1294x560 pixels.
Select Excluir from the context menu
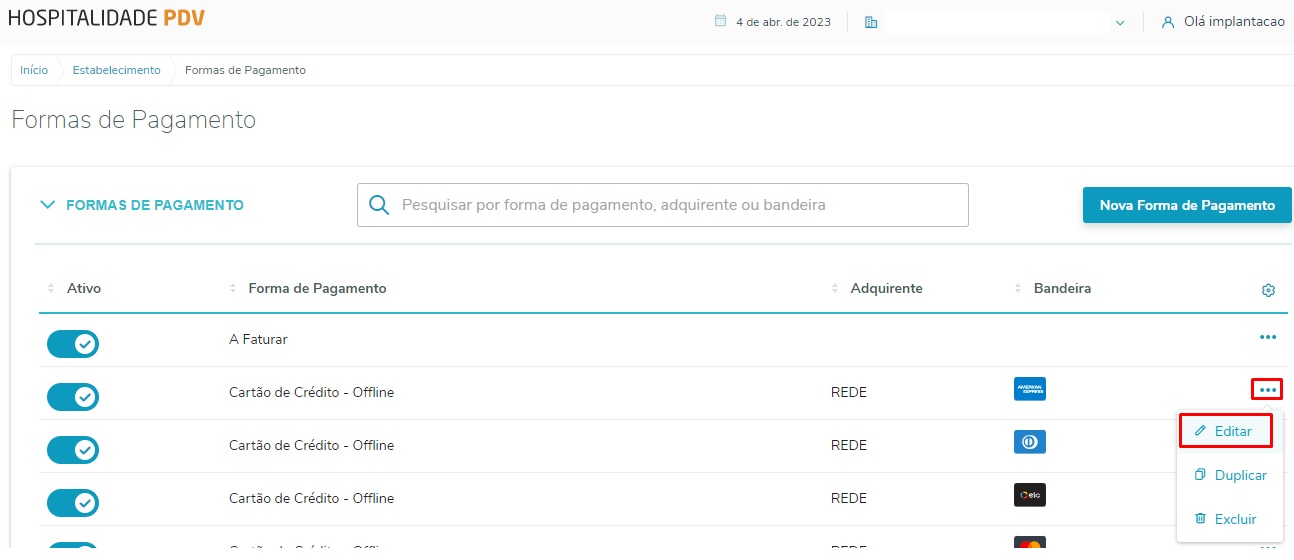tap(1225, 519)
